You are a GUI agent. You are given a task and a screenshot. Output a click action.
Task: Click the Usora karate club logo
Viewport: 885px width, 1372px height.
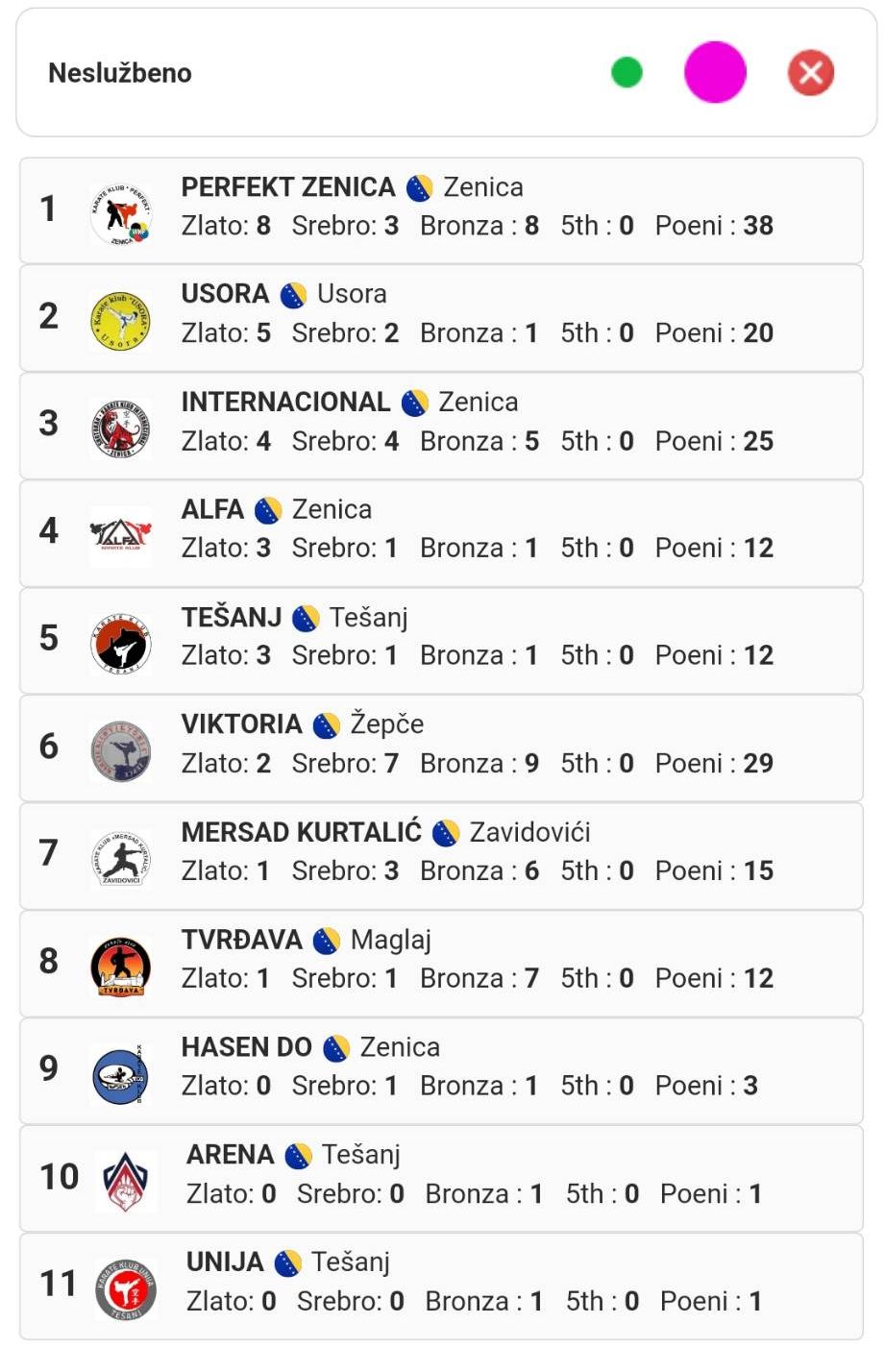tap(120, 320)
